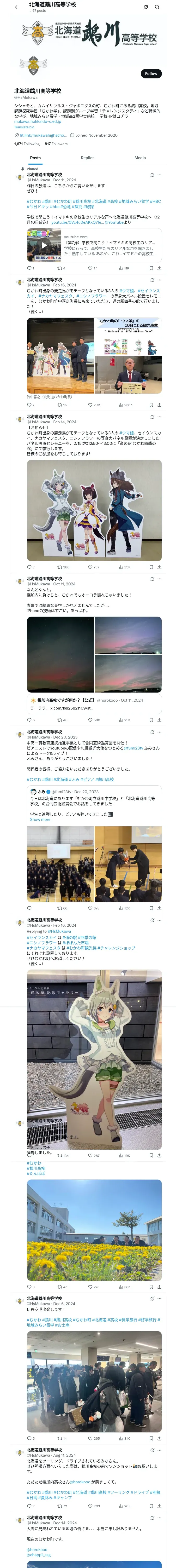The height and width of the screenshot is (1568, 176).
Task: Switch to the Replies tab
Action: (87, 158)
